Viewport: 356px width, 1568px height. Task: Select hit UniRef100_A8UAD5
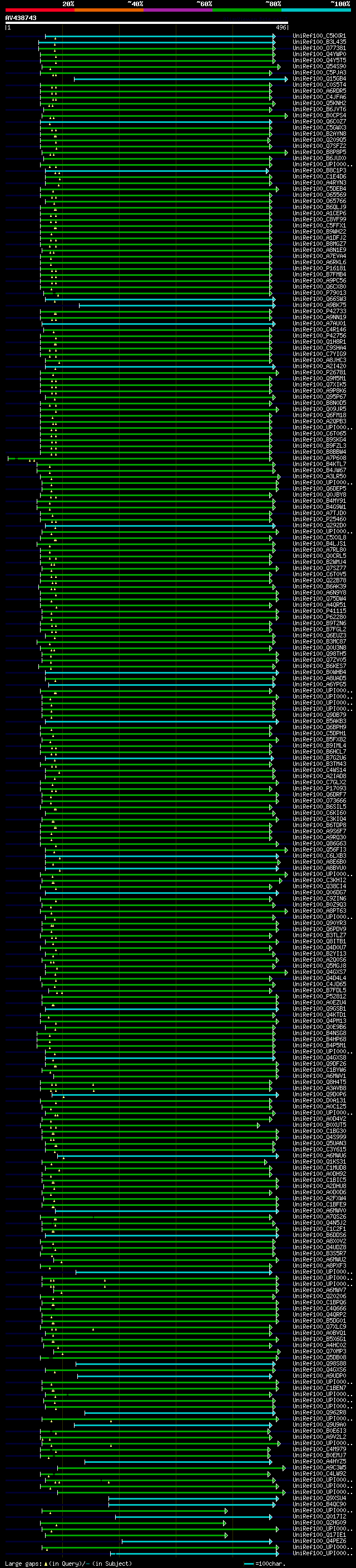pyautogui.click(x=319, y=678)
